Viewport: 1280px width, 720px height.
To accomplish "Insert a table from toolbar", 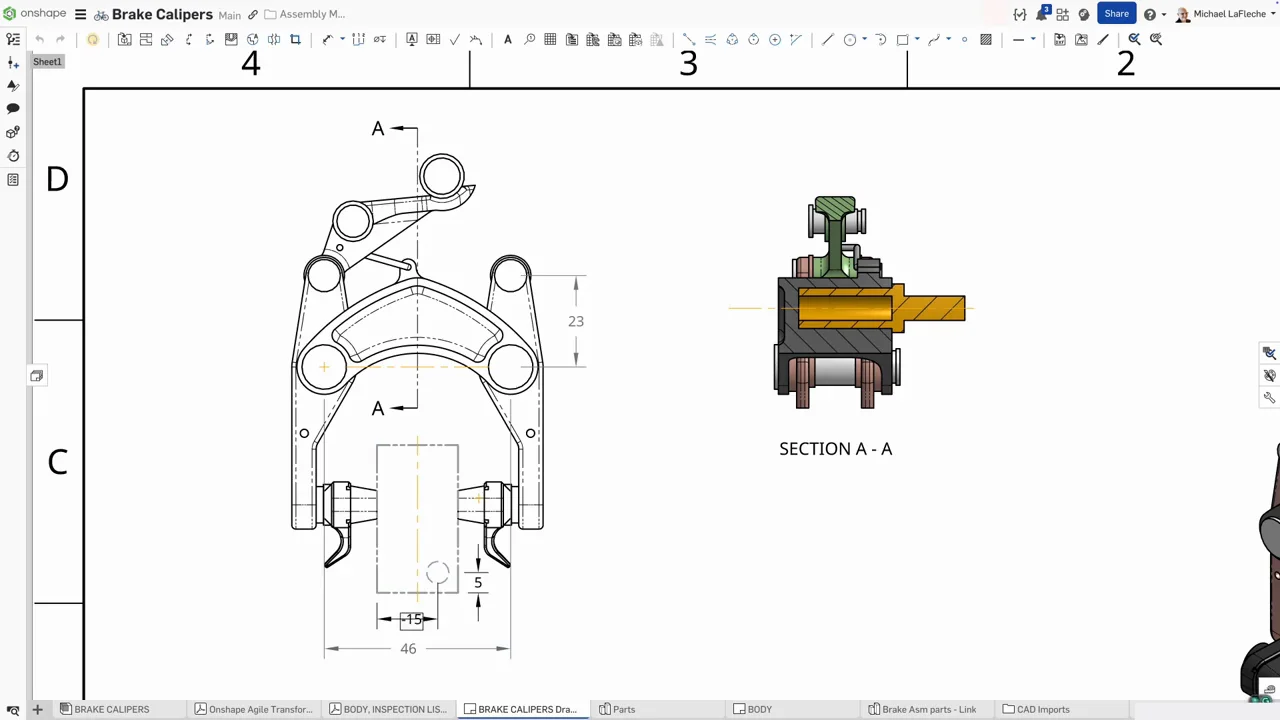I will pyautogui.click(x=550, y=40).
